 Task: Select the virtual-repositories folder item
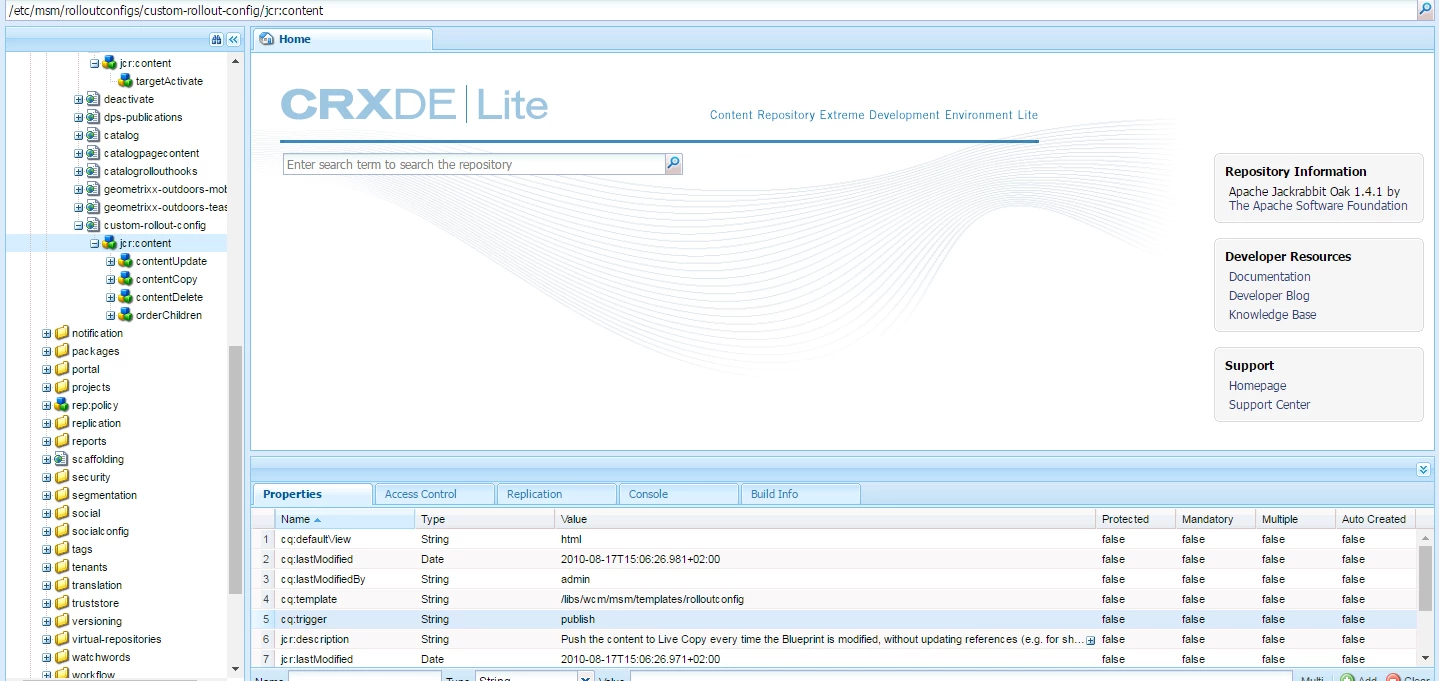(116, 639)
